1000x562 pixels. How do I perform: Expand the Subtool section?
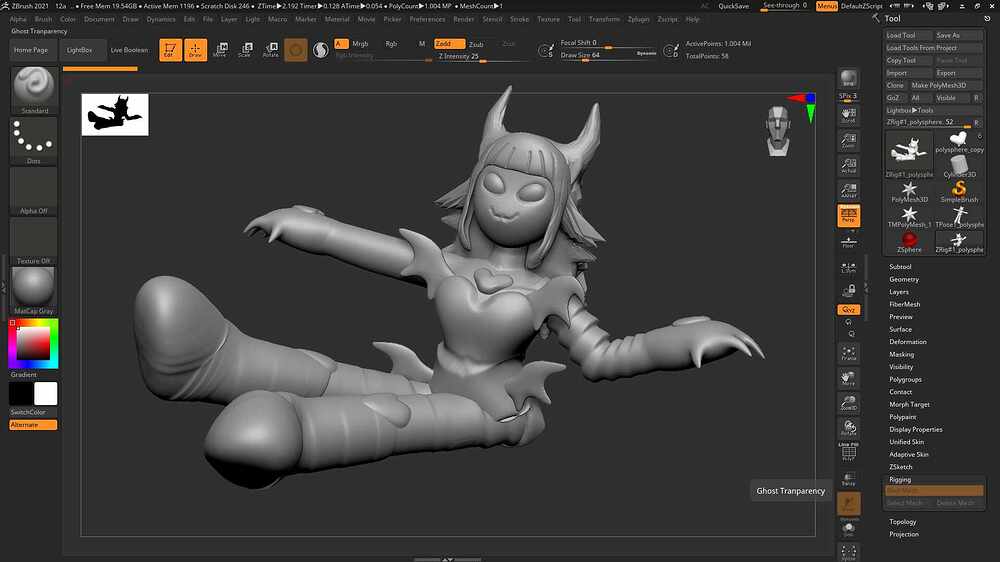(x=900, y=267)
